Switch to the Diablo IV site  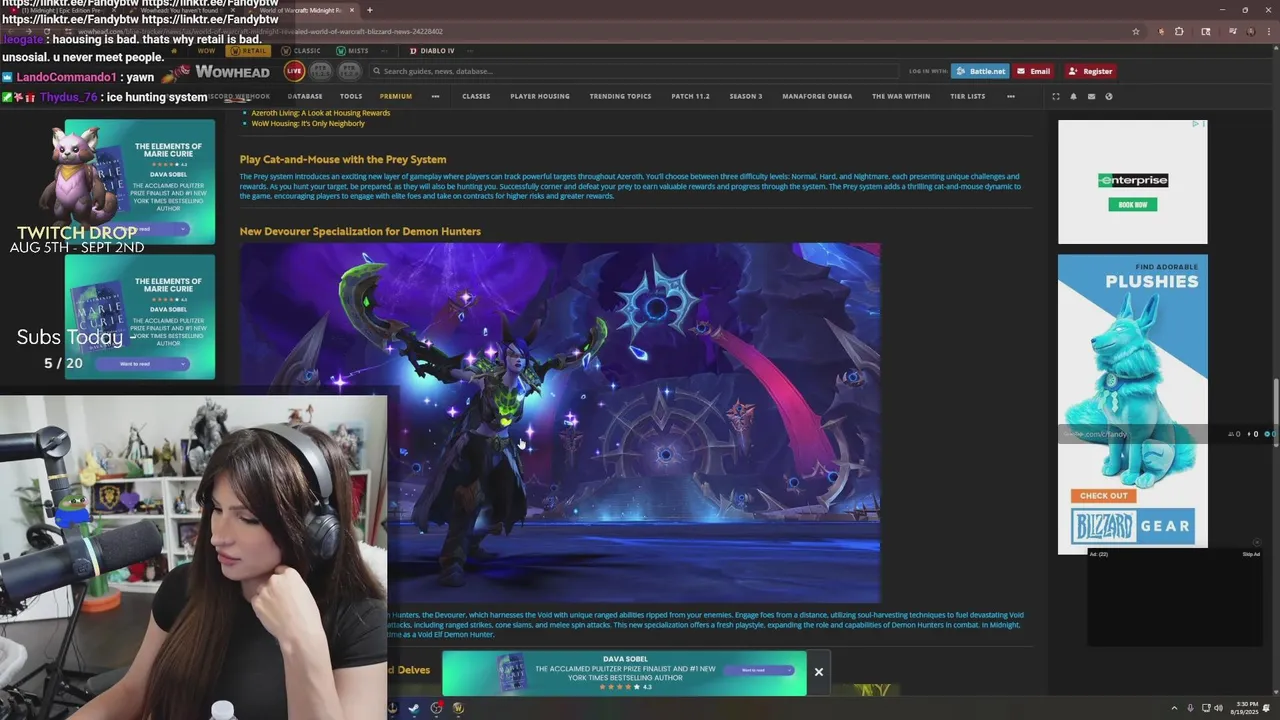(431, 51)
